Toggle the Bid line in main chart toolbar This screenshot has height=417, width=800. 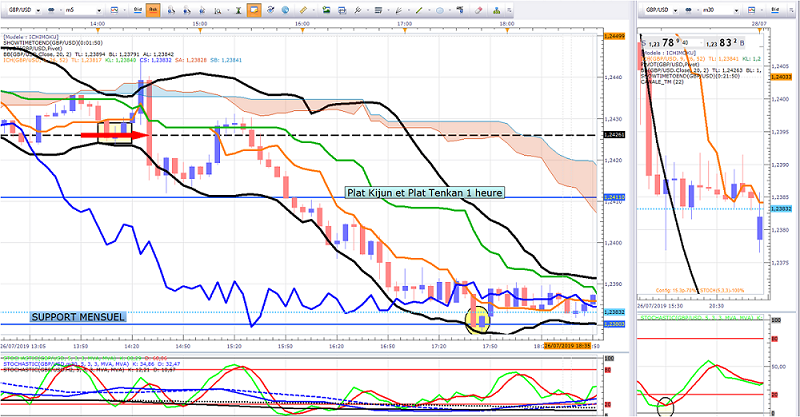coord(138,10)
